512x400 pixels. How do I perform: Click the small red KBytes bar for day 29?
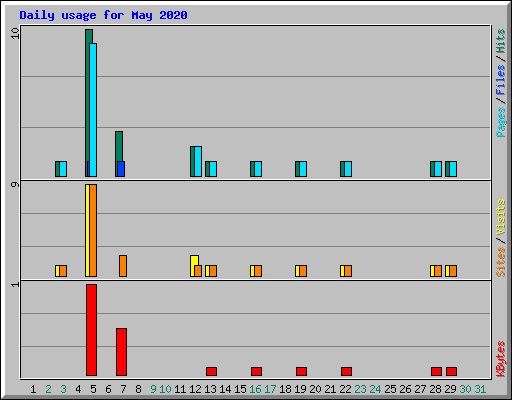click(x=451, y=371)
